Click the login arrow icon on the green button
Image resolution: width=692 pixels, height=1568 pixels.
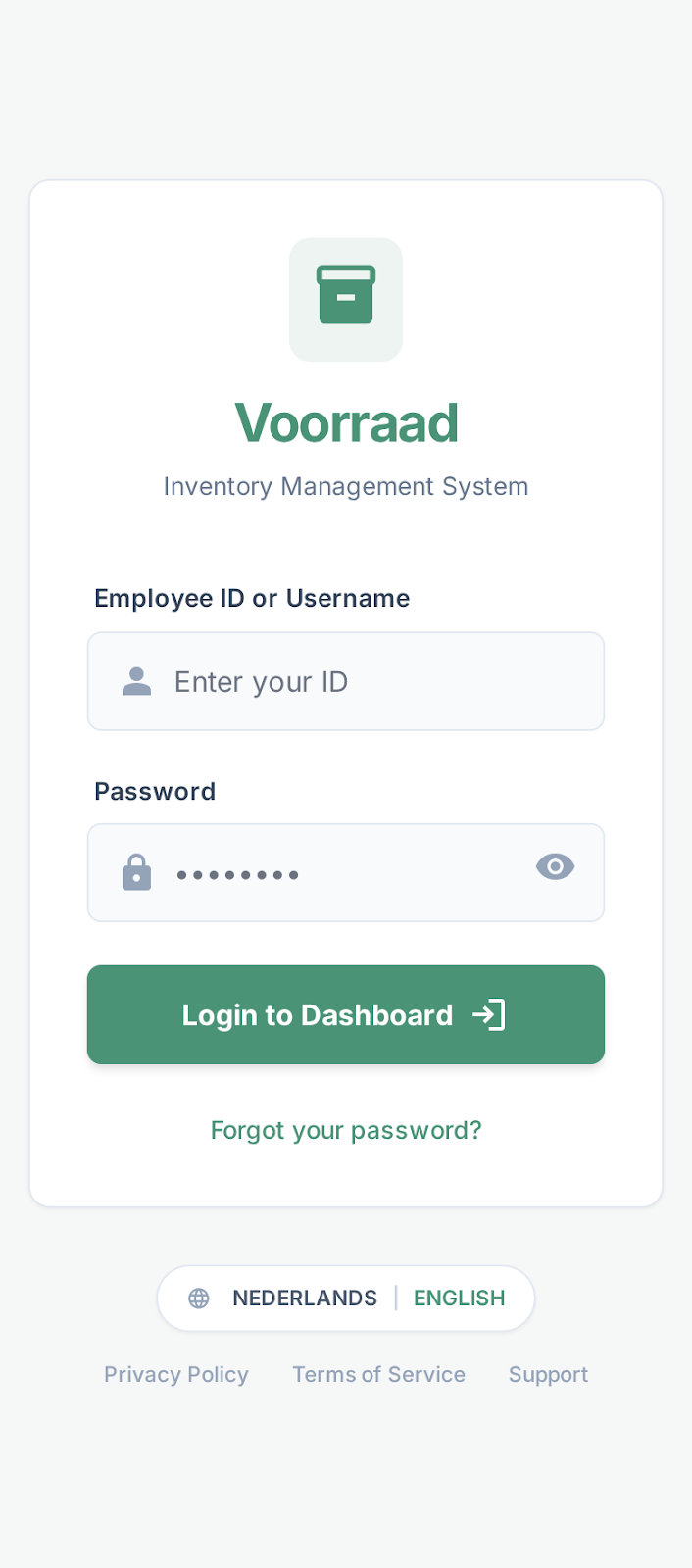(489, 1014)
